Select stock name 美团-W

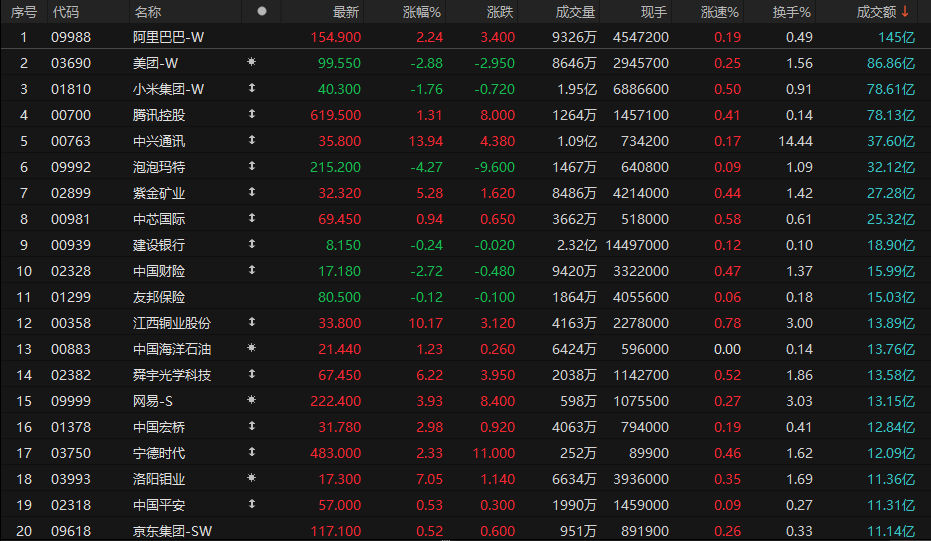click(x=156, y=64)
